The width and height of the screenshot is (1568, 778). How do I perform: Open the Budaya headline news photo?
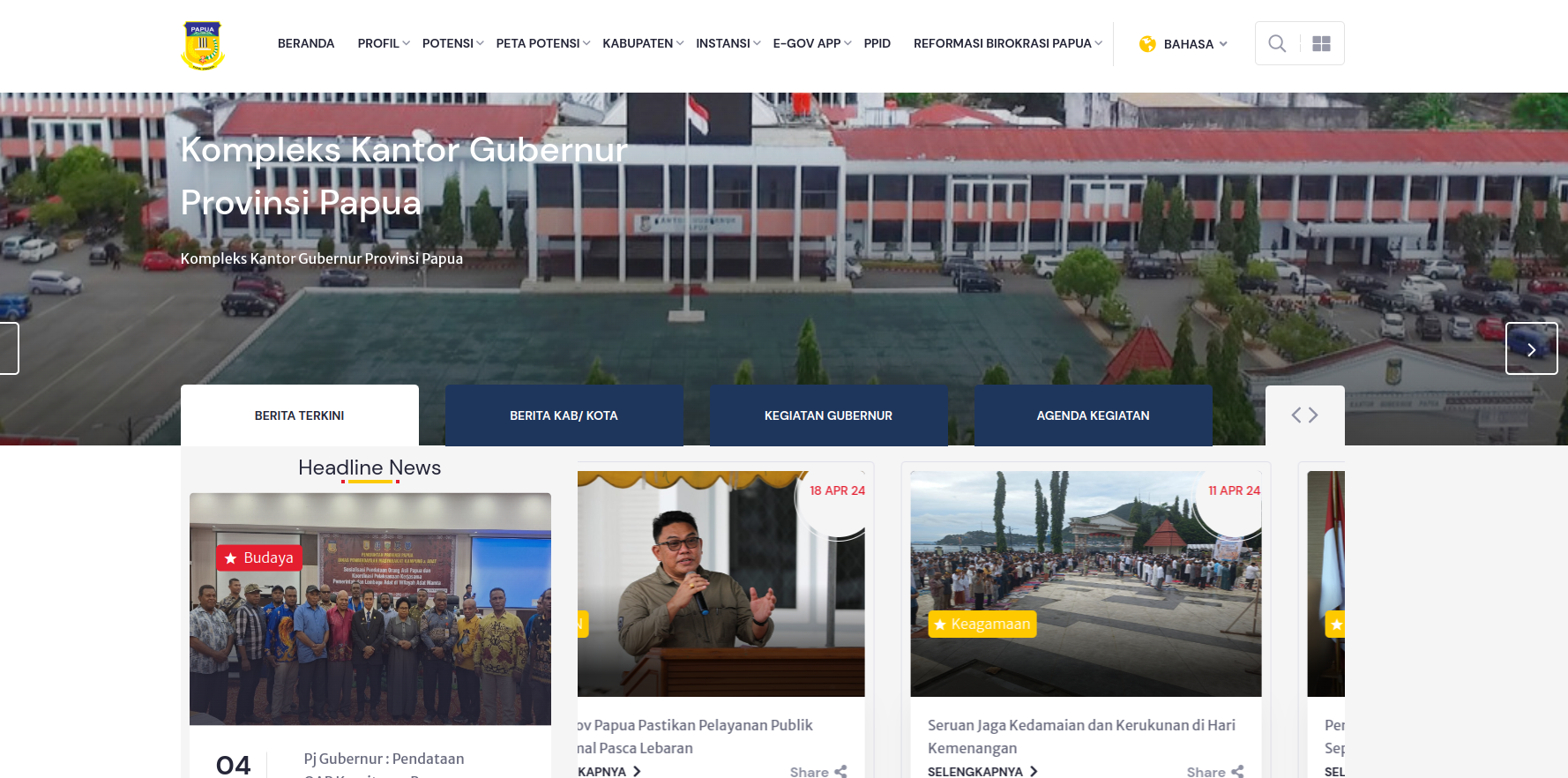click(370, 609)
